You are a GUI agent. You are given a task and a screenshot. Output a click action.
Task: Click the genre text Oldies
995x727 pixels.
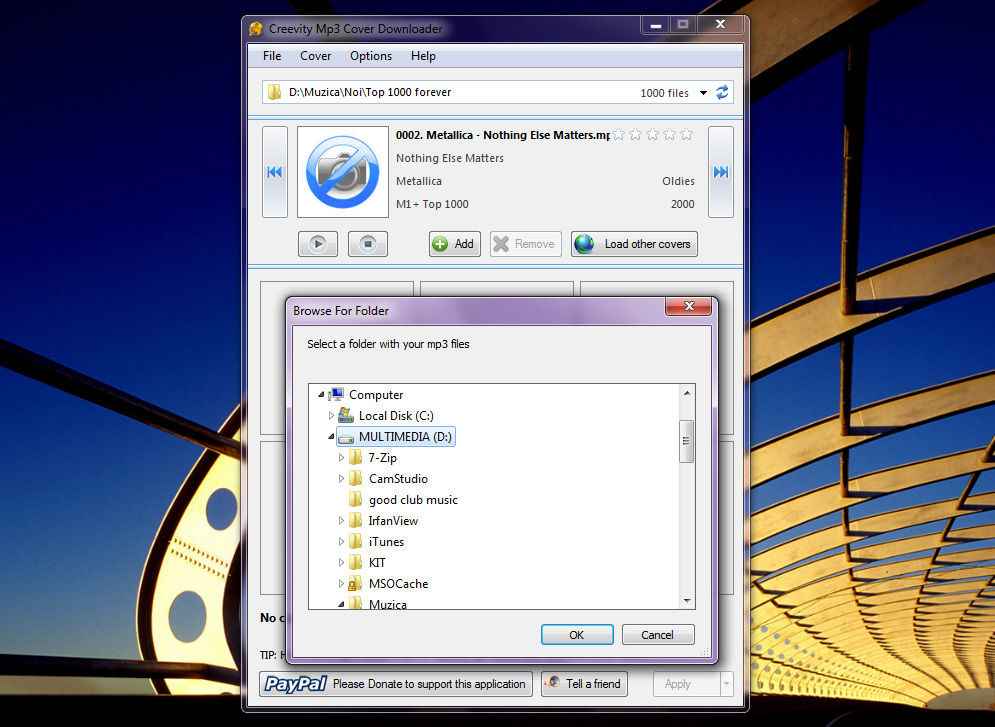tap(678, 181)
